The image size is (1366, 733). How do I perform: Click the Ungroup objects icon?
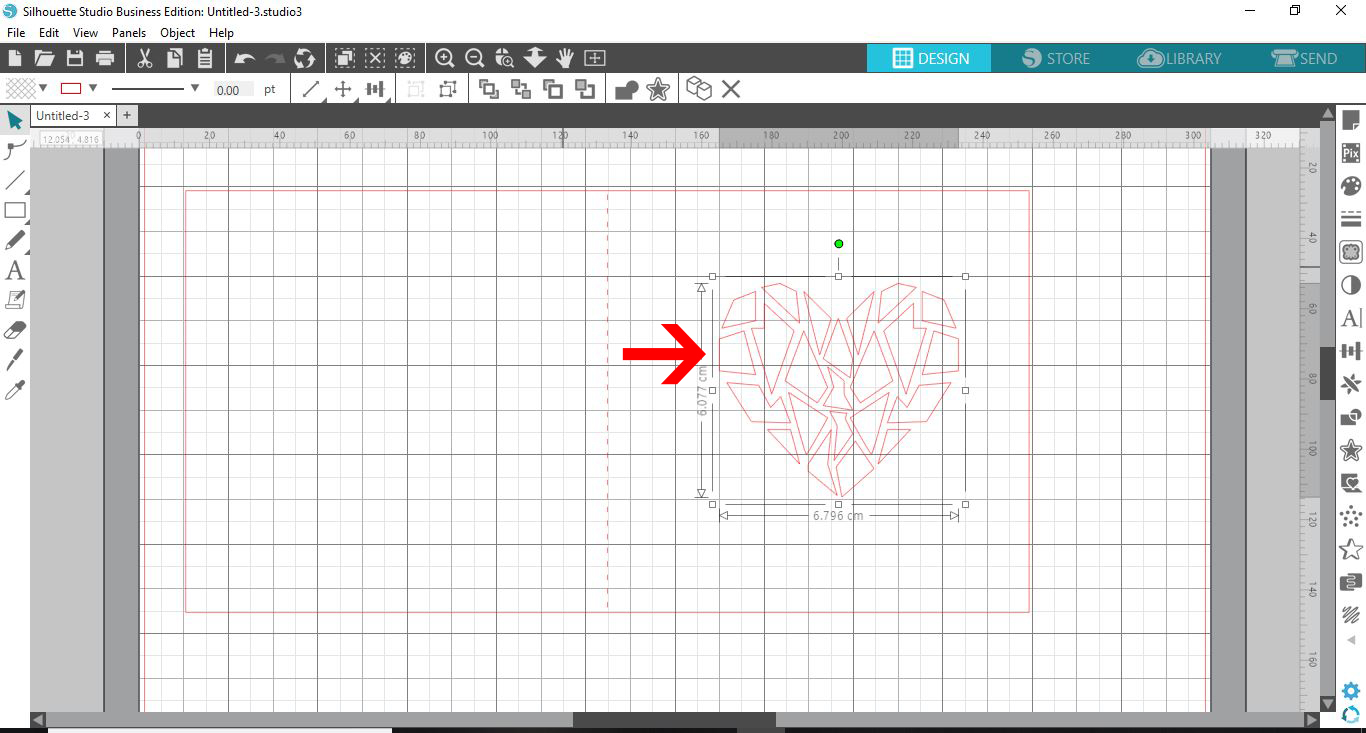coord(447,89)
